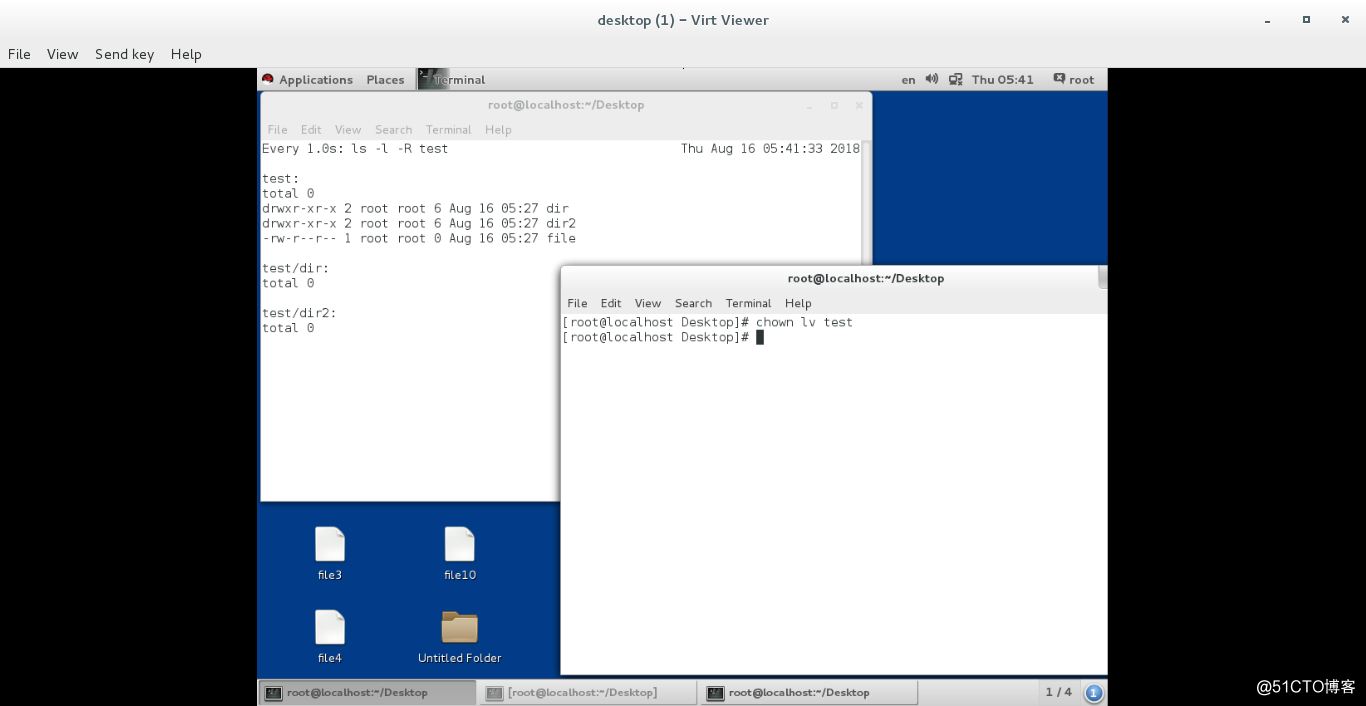Select the file10 desktop icon
This screenshot has height=706, width=1366.
coord(460,545)
